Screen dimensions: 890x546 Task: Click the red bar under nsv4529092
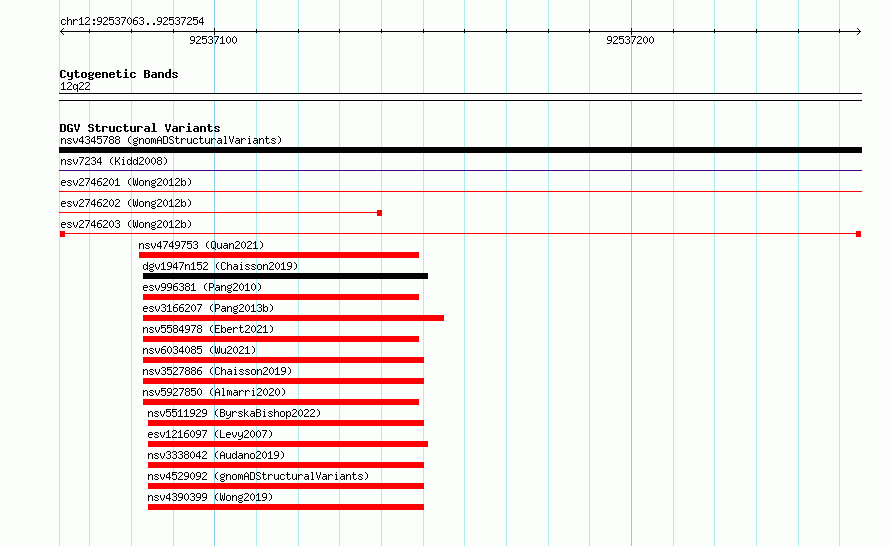click(x=286, y=486)
